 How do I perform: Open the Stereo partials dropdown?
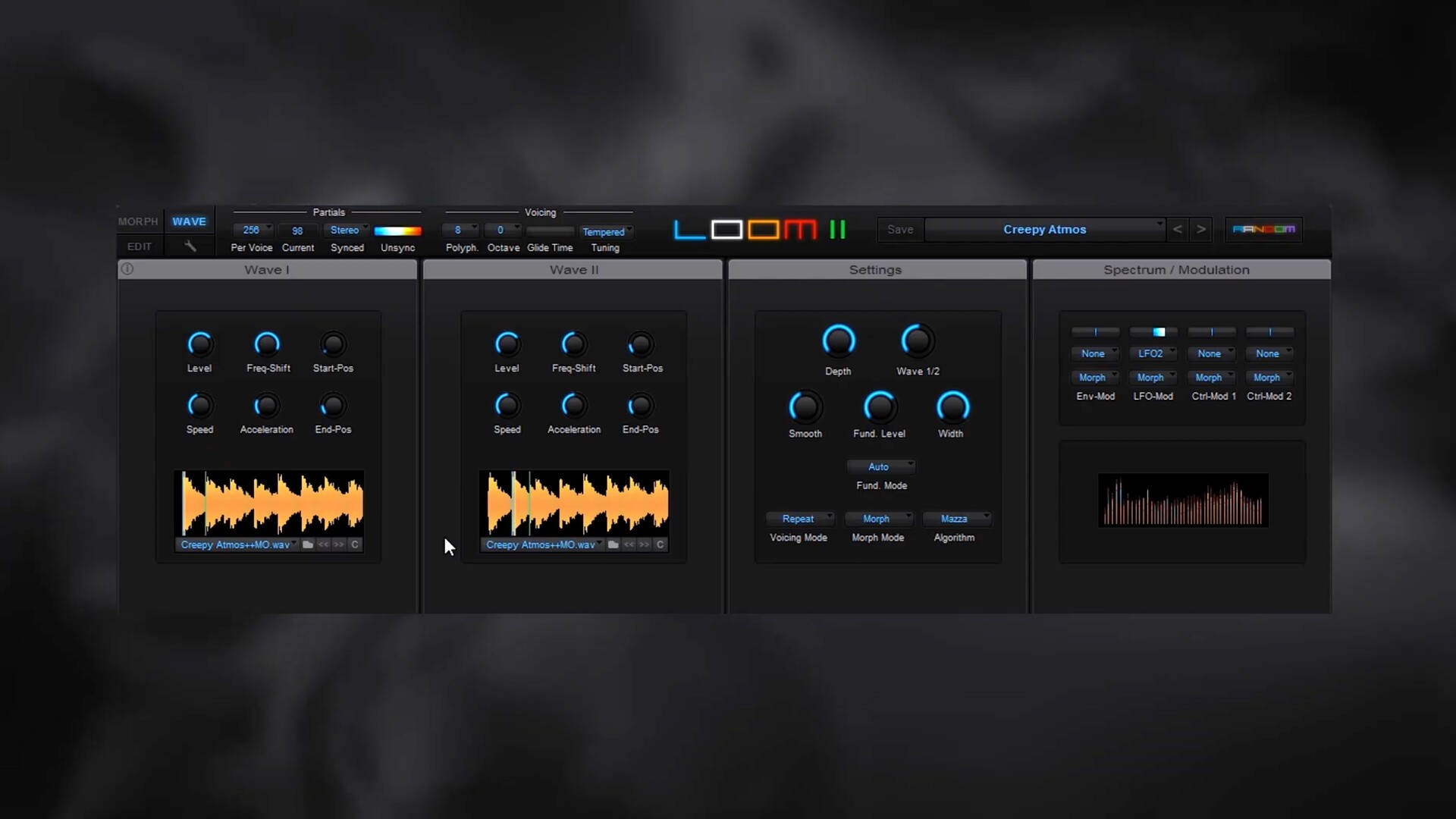pyautogui.click(x=347, y=230)
